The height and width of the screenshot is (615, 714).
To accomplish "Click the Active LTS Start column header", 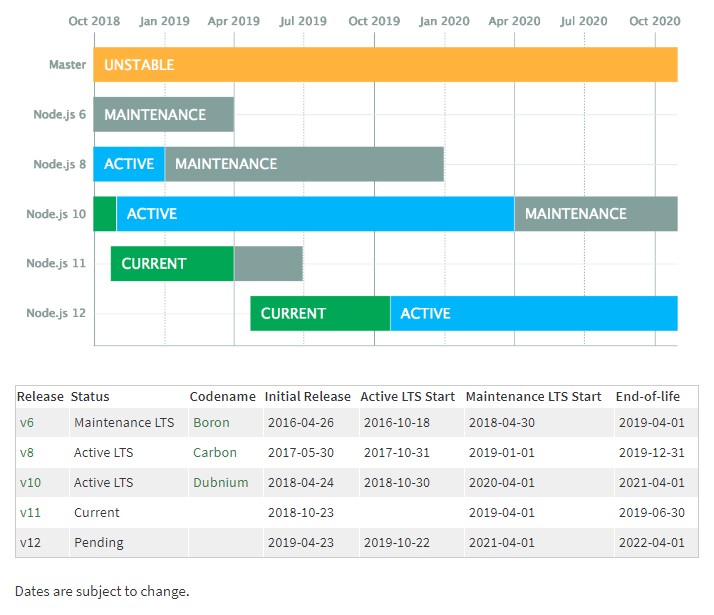I will click(x=408, y=396).
